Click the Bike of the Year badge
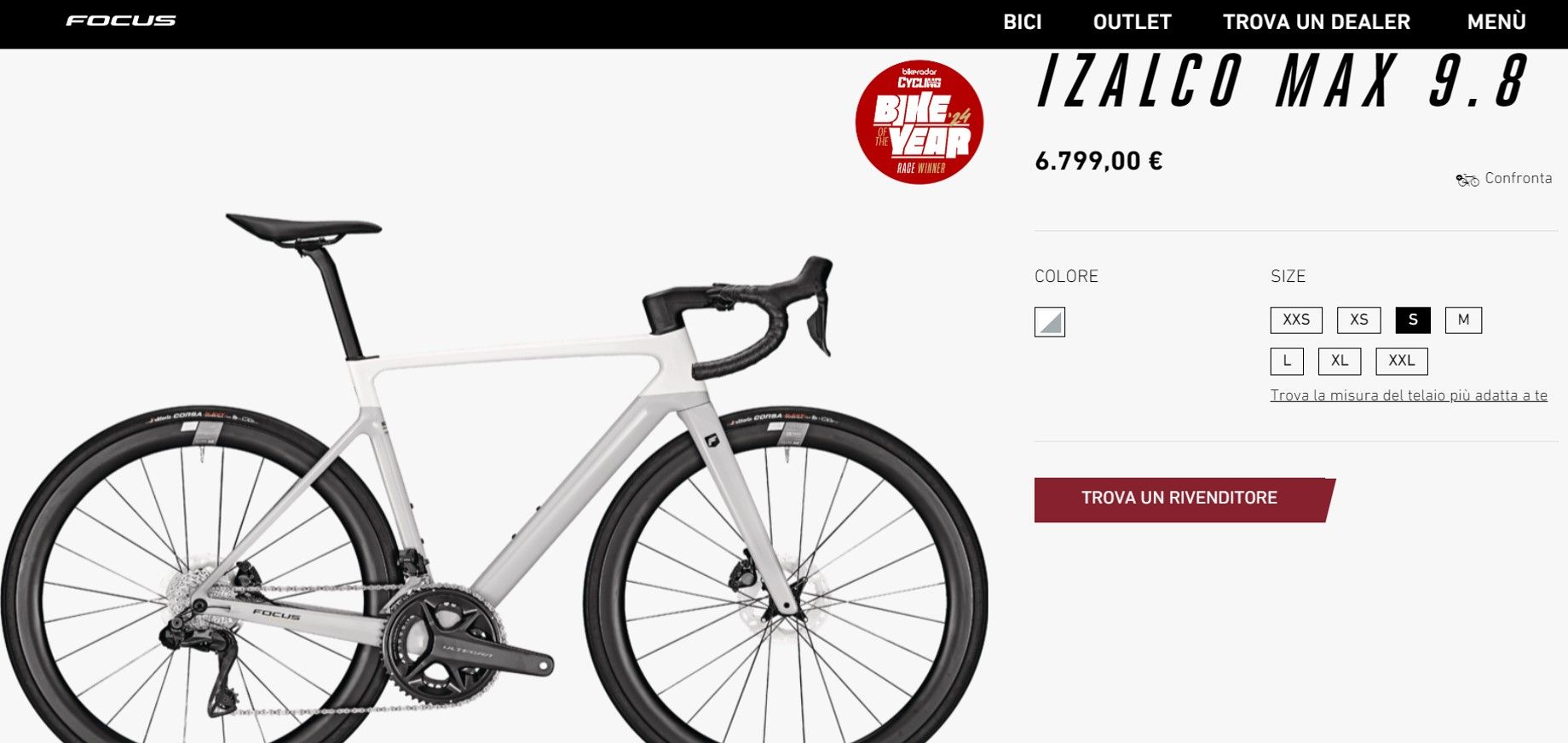Screen dimensions: 1568x743 coord(919,122)
